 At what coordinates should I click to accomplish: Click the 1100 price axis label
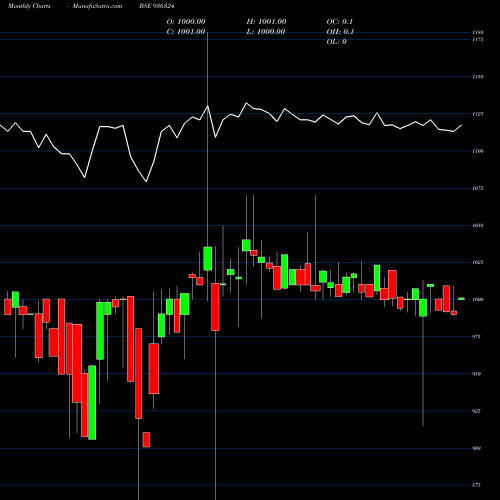[478, 151]
